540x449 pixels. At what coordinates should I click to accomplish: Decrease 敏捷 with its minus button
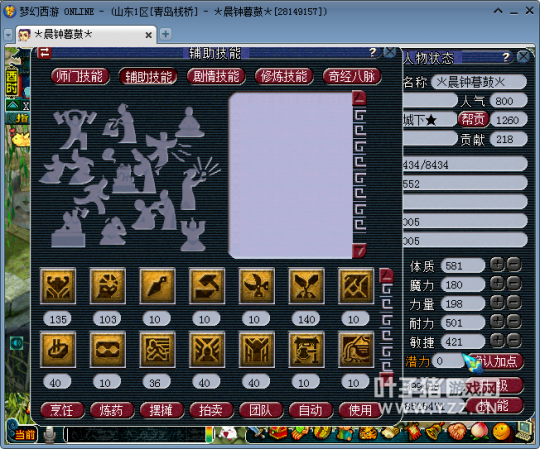pos(514,340)
